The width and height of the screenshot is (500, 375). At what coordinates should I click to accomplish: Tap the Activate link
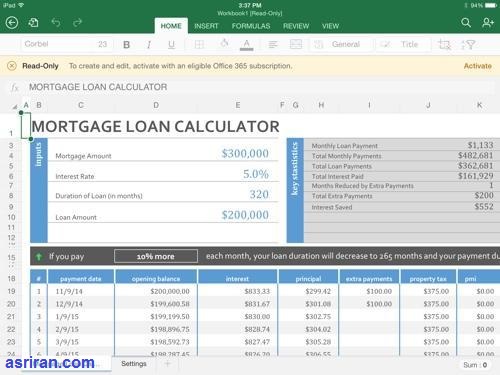point(478,66)
